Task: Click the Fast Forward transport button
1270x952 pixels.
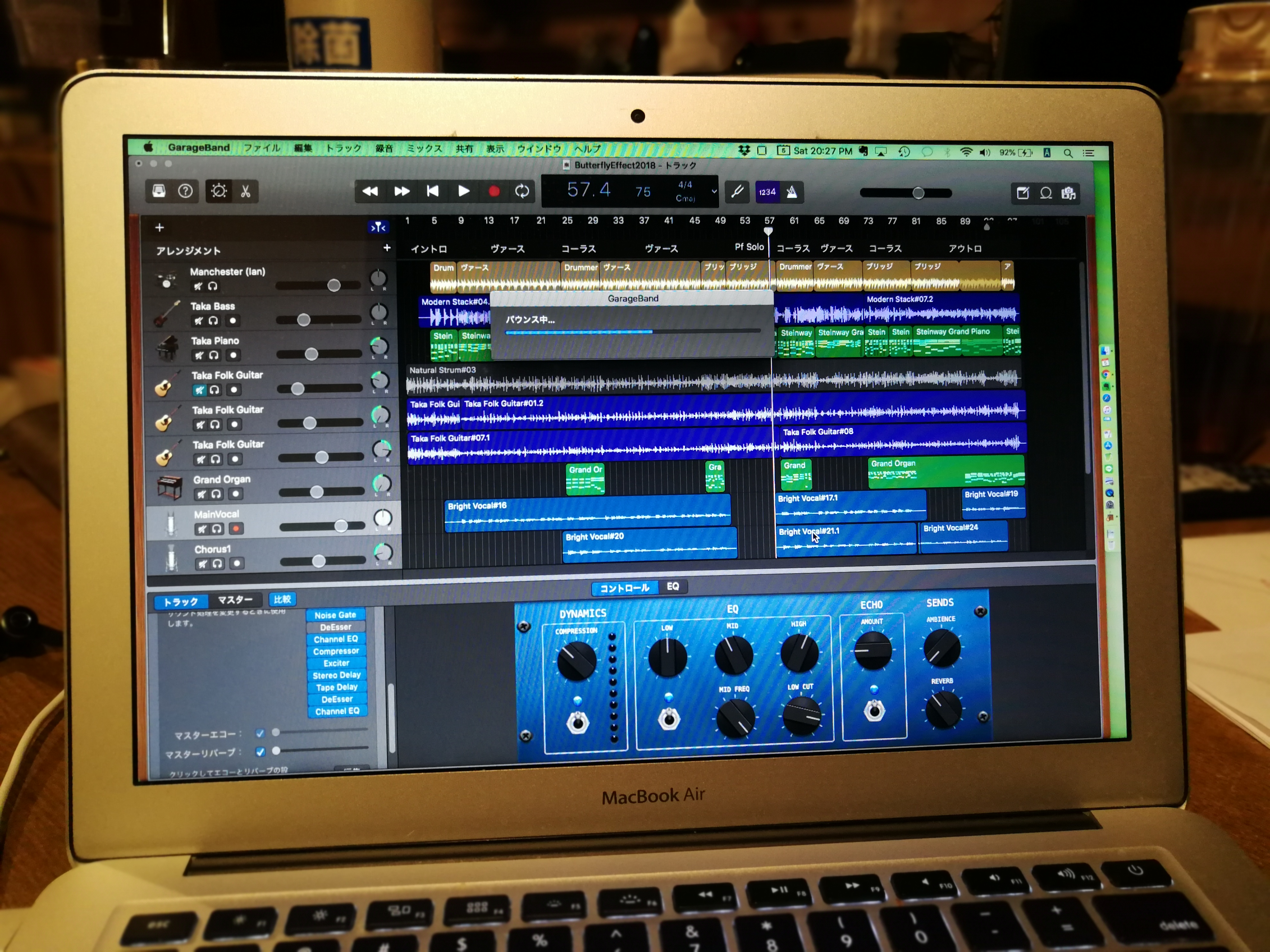Action: click(402, 191)
